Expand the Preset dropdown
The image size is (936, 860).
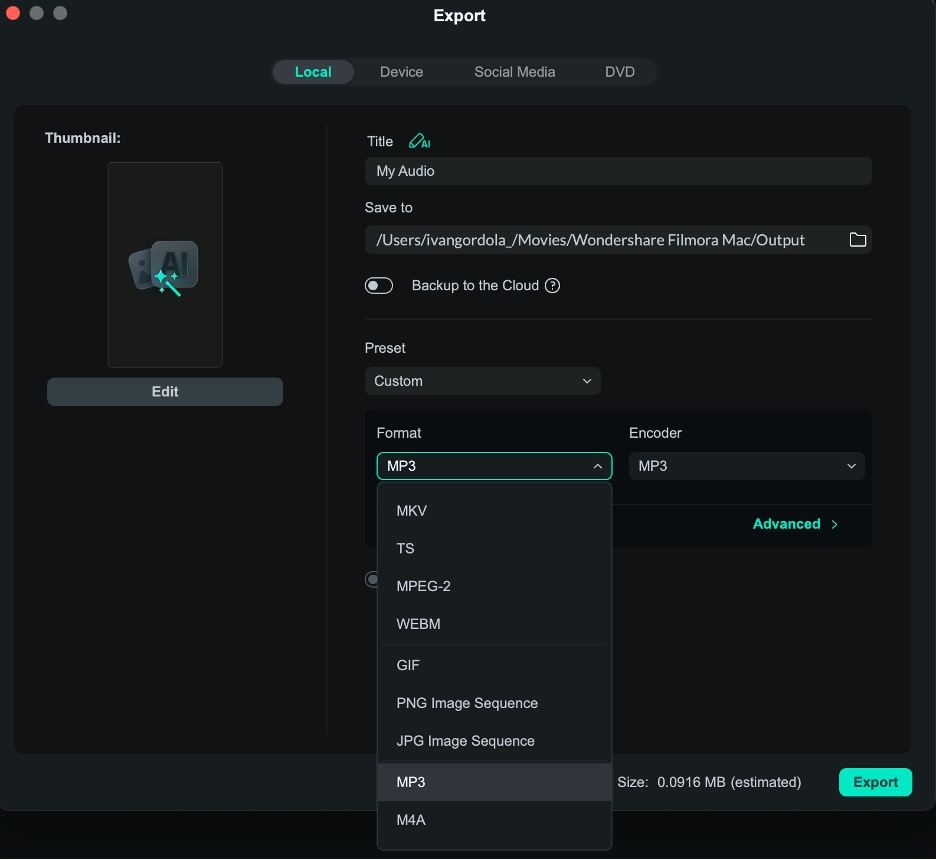coord(483,381)
